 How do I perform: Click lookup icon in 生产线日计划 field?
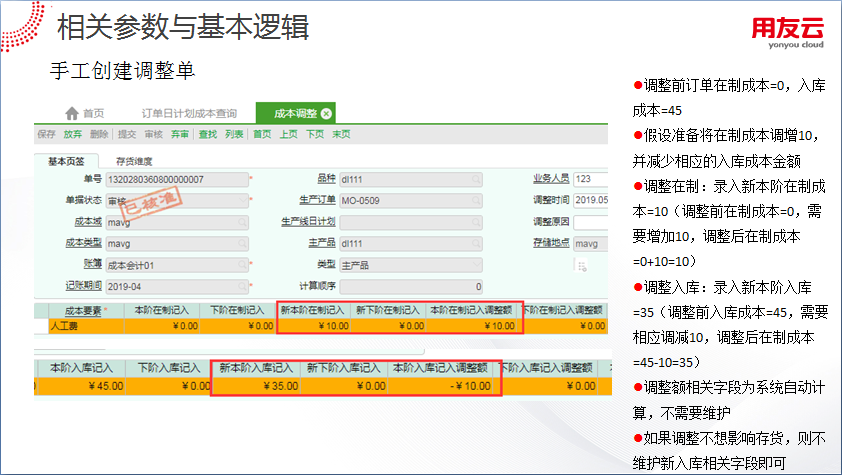coord(476,221)
